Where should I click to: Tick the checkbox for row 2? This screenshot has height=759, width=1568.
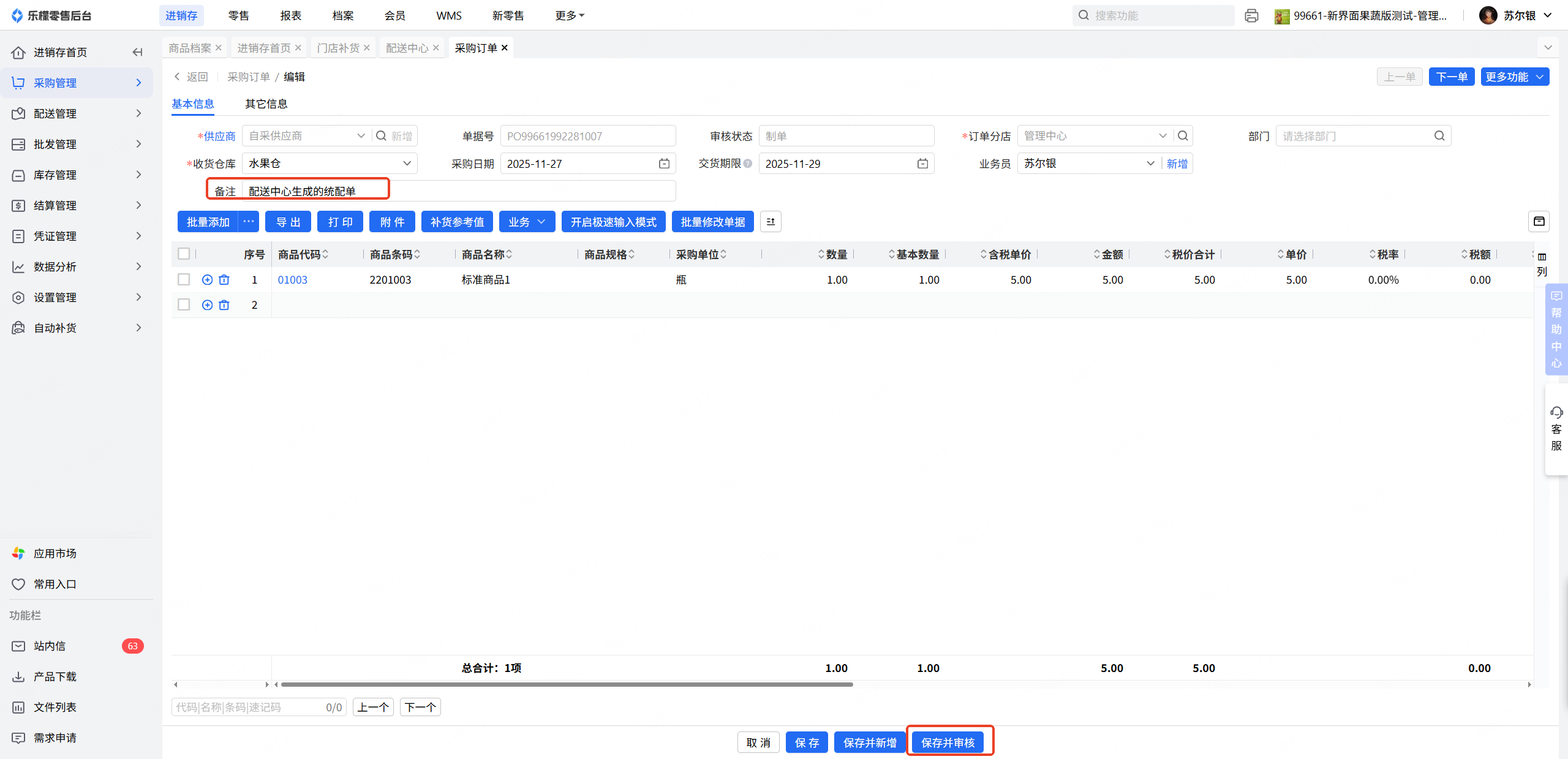[184, 305]
